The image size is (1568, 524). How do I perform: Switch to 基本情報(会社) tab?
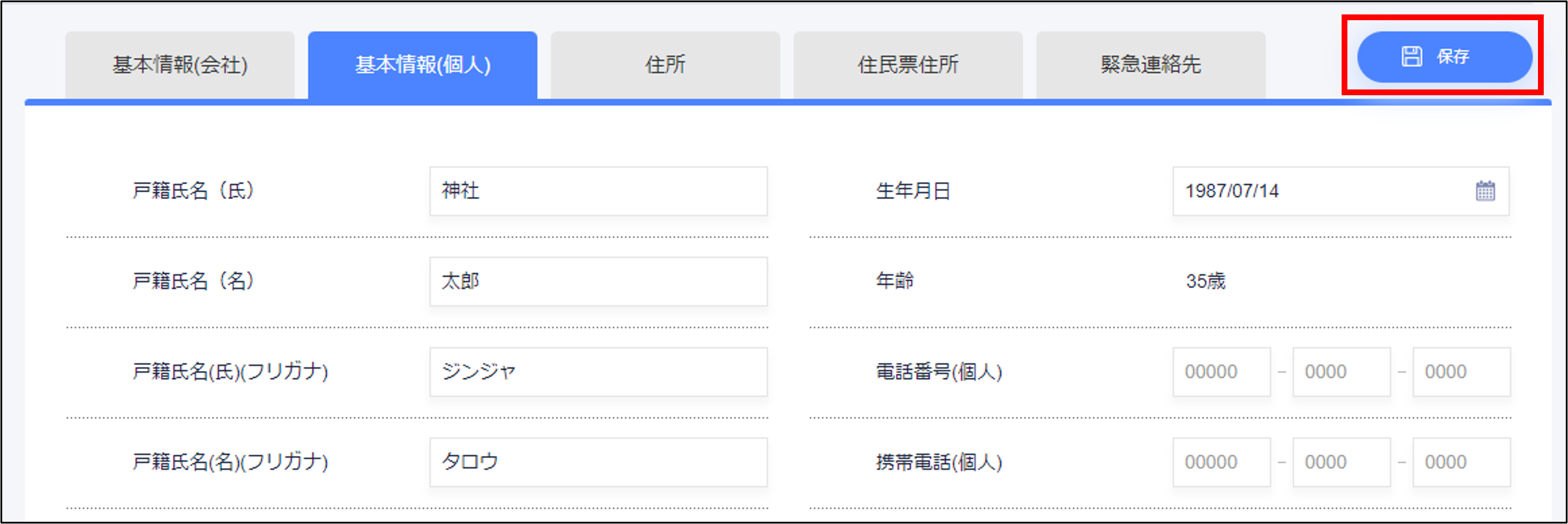tap(180, 65)
